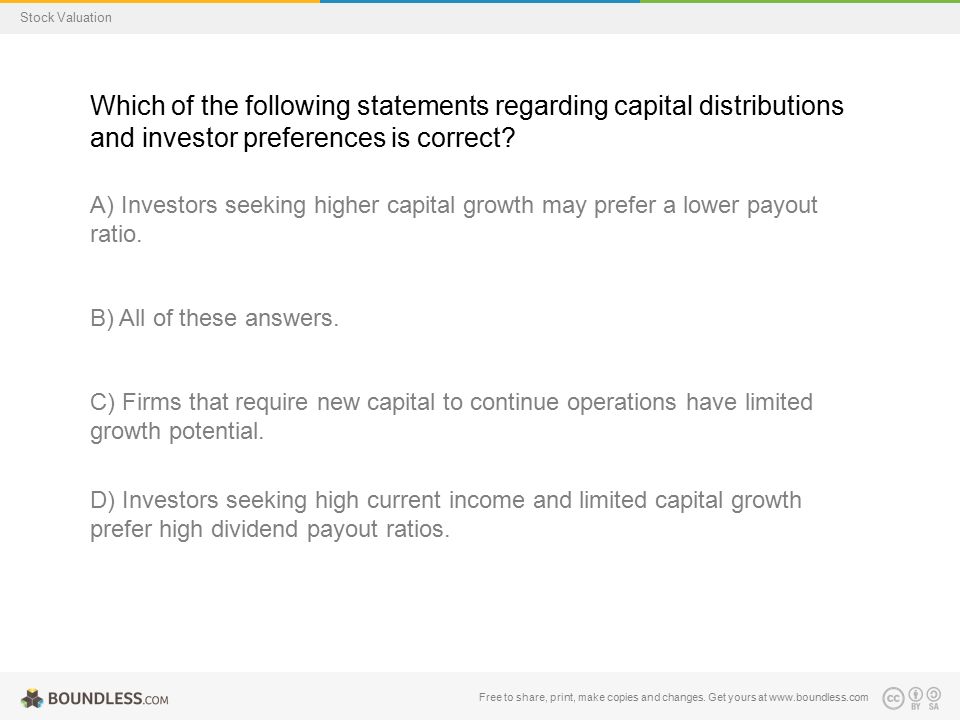Click the green segment of top bar
The image size is (960, 720).
pyautogui.click(x=800, y=1)
